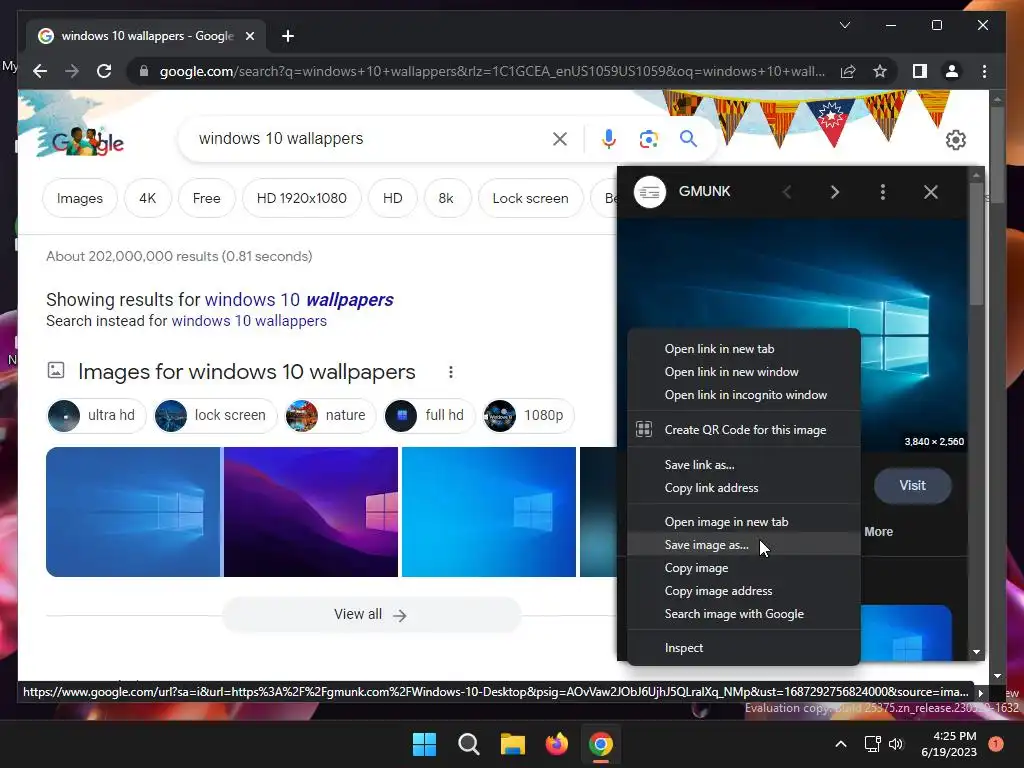Screen dimensions: 1024x768
Task: Open the Chrome profile icon
Action: [952, 71]
